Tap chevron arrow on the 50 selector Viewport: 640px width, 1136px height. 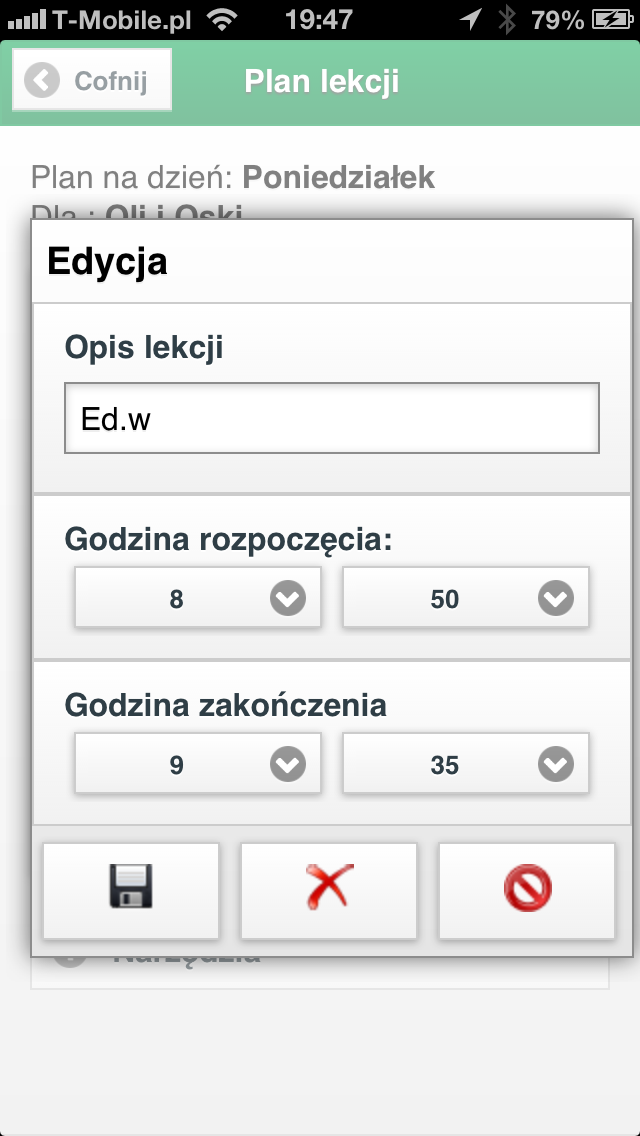(x=556, y=598)
